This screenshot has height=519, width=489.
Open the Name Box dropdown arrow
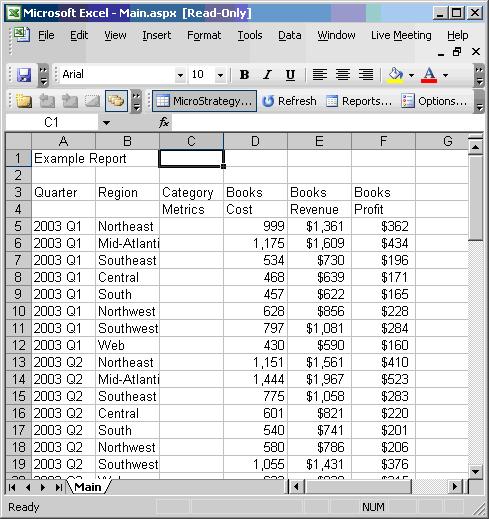click(106, 123)
